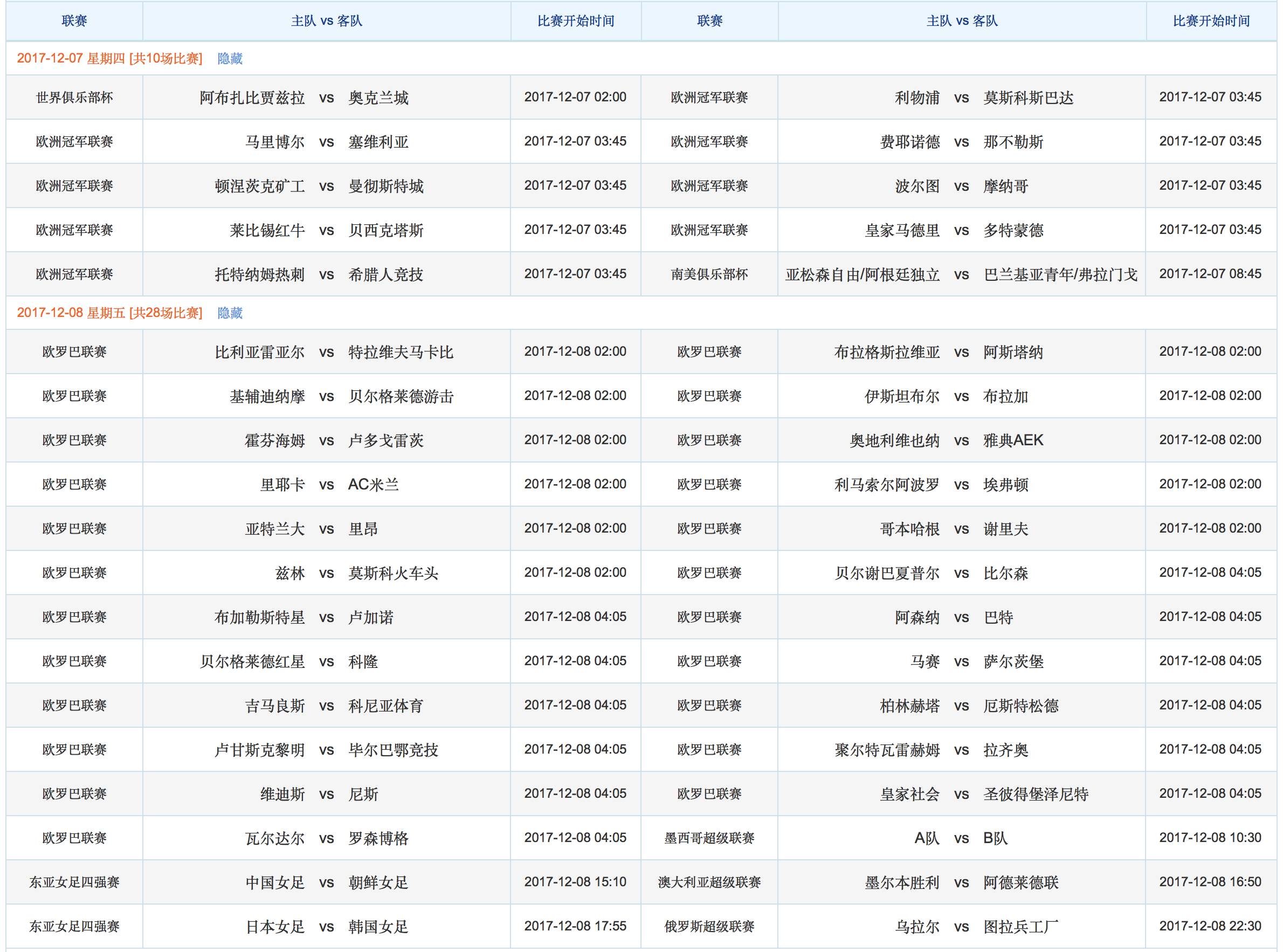Click home team 亚松森自由/阿根廷独立

(x=863, y=275)
